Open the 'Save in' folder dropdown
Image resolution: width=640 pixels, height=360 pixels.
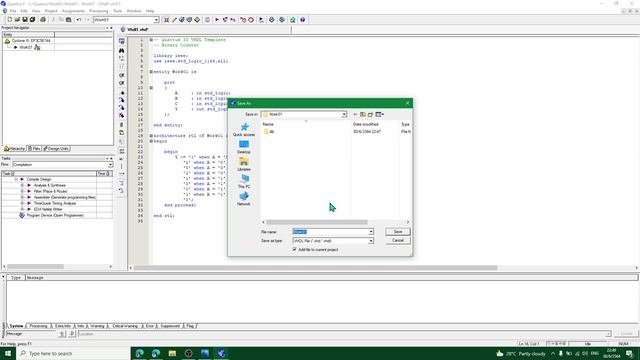[x=344, y=114]
